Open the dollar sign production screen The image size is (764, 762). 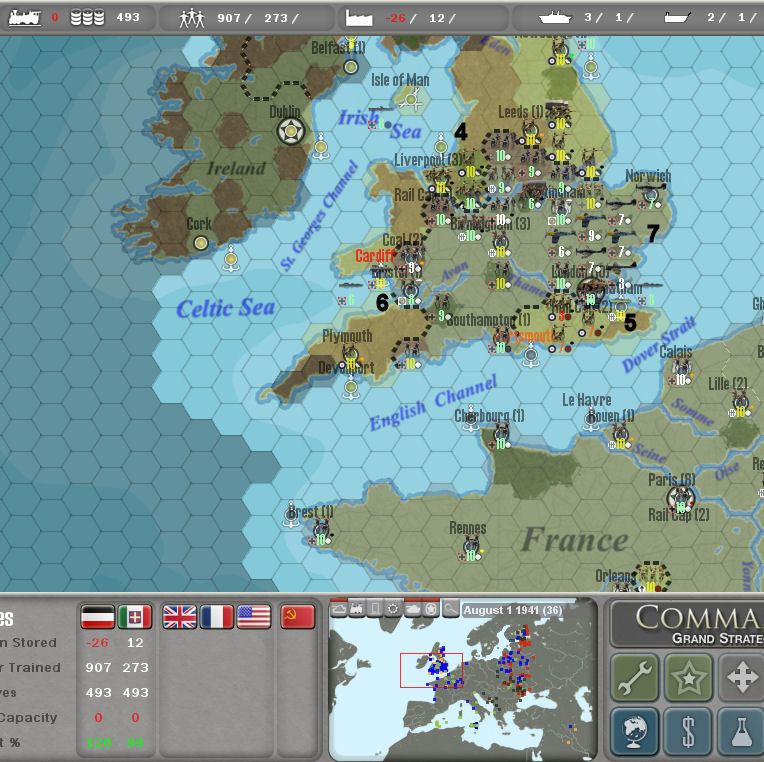pos(688,731)
